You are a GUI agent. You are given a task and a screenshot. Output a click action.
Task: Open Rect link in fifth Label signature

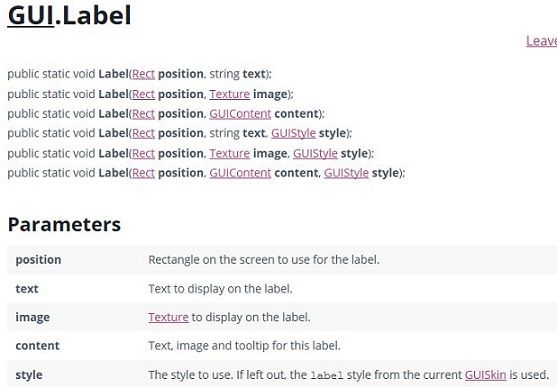click(x=144, y=153)
